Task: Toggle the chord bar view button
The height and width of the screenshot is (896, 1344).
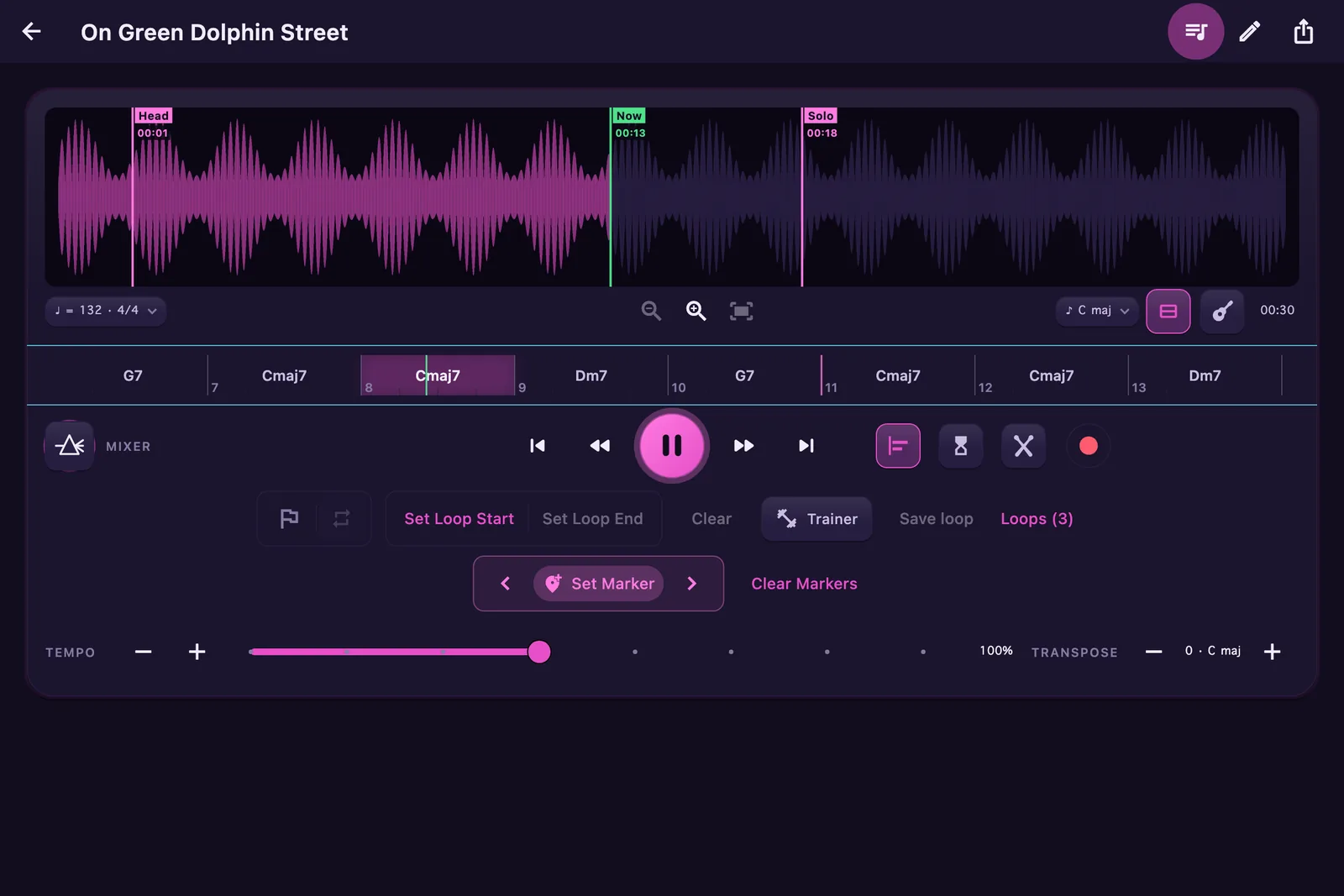Action: 1168,311
